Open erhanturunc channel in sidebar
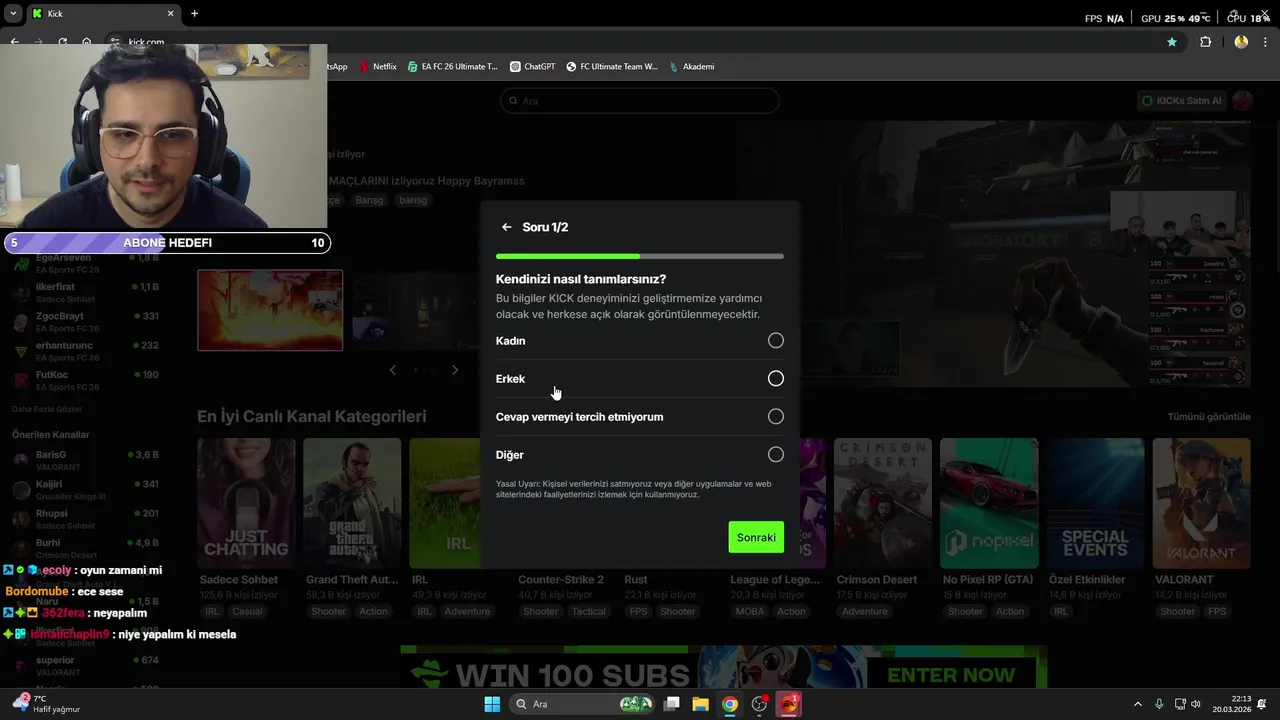The image size is (1280, 720). [x=85, y=351]
